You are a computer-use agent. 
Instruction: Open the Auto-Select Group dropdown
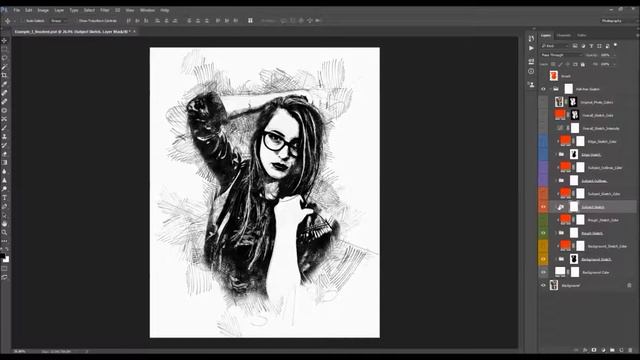[x=59, y=20]
